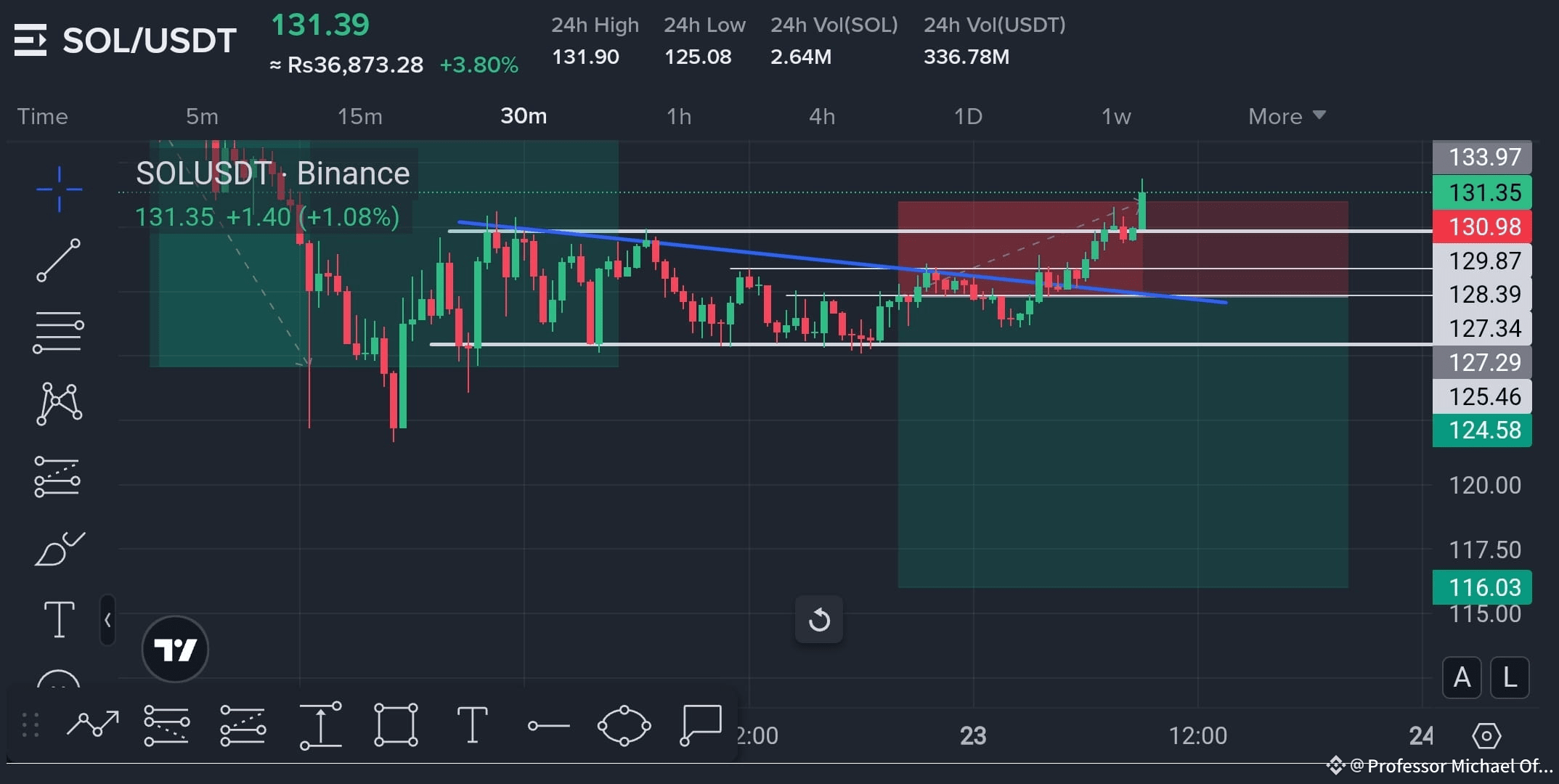The image size is (1559, 784).
Task: Click the 128.39 price axis label
Action: (x=1482, y=294)
